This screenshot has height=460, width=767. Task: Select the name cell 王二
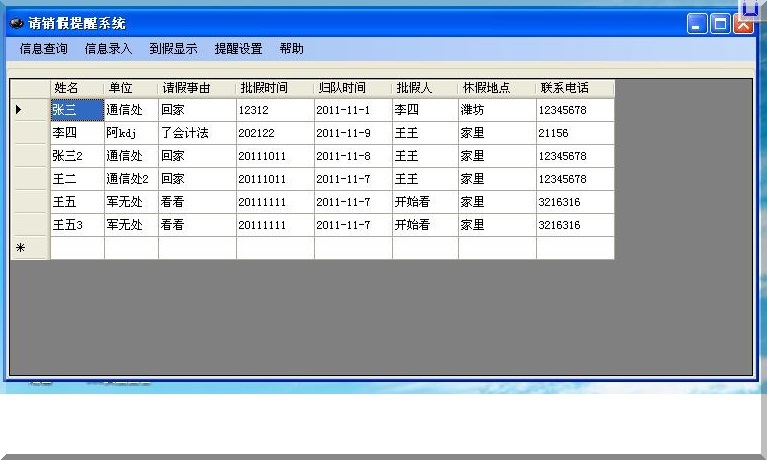[x=77, y=179]
